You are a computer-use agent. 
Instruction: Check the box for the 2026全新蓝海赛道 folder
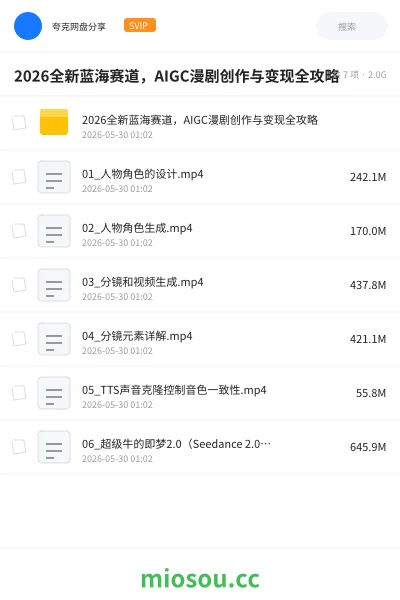[19, 123]
